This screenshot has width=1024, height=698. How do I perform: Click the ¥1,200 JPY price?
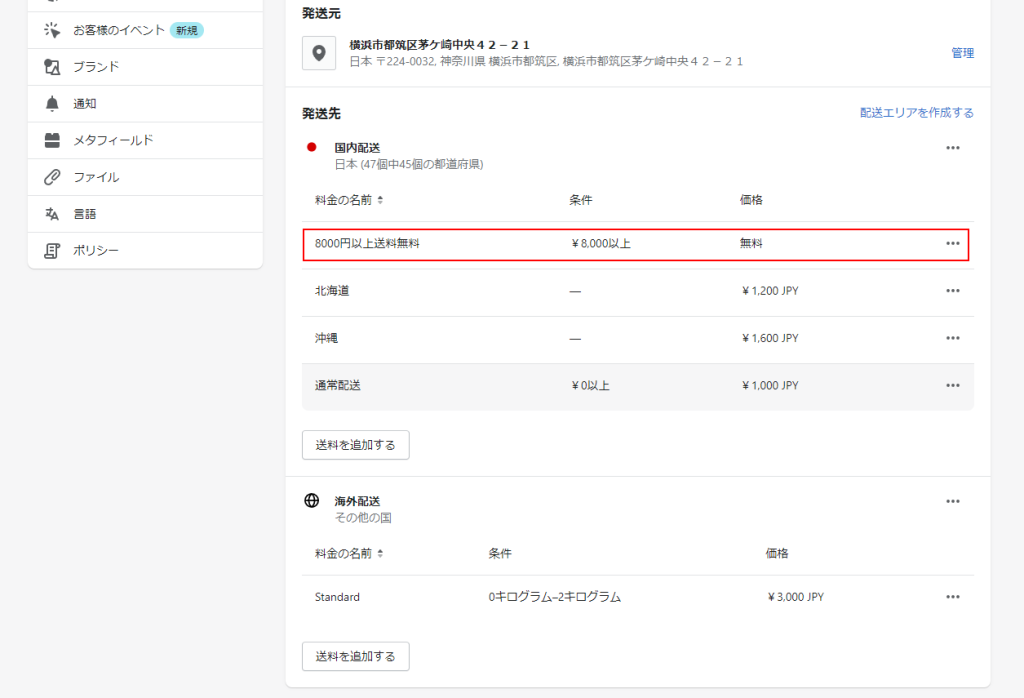click(770, 291)
